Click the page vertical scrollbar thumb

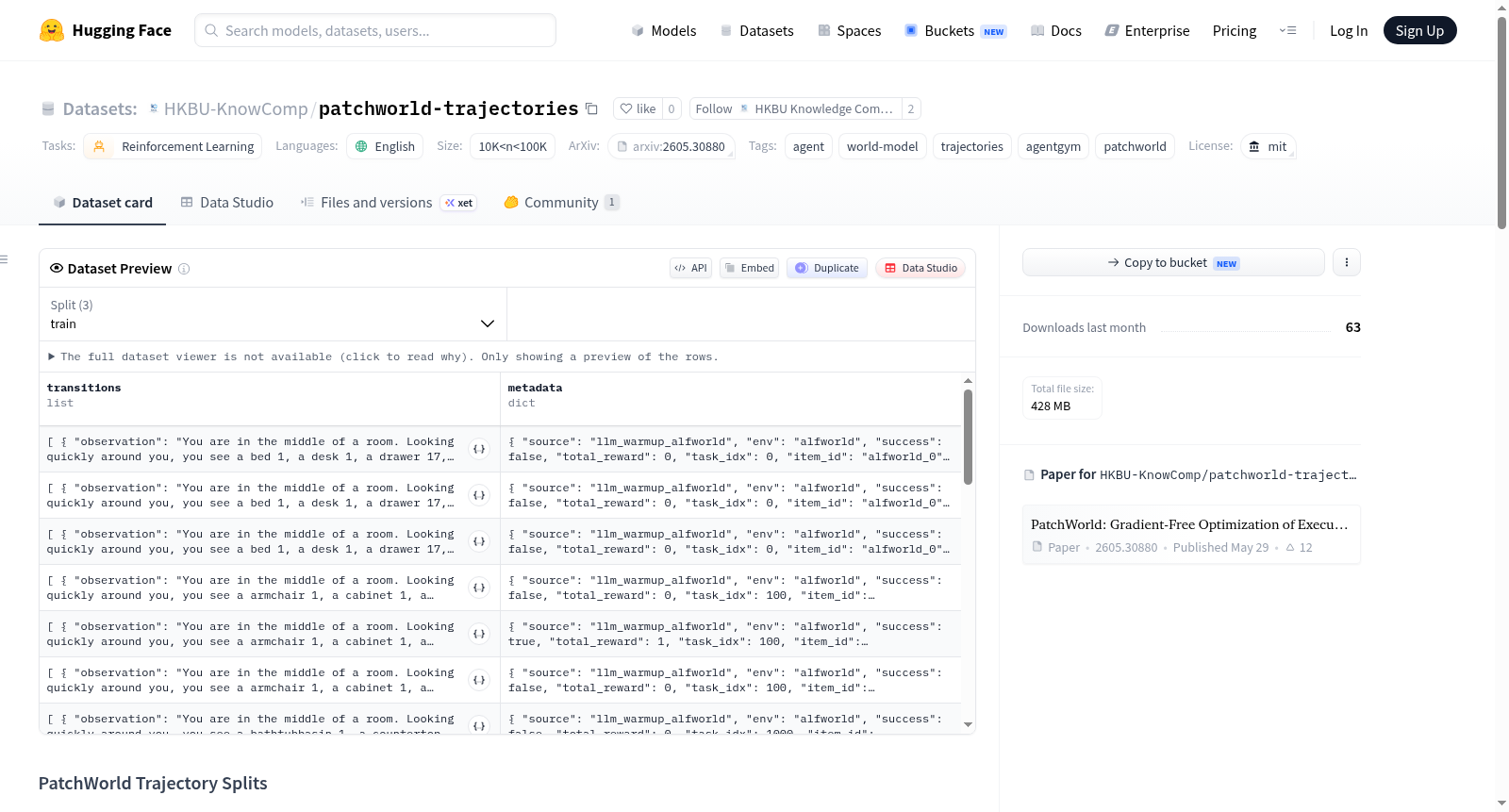tap(1501, 123)
